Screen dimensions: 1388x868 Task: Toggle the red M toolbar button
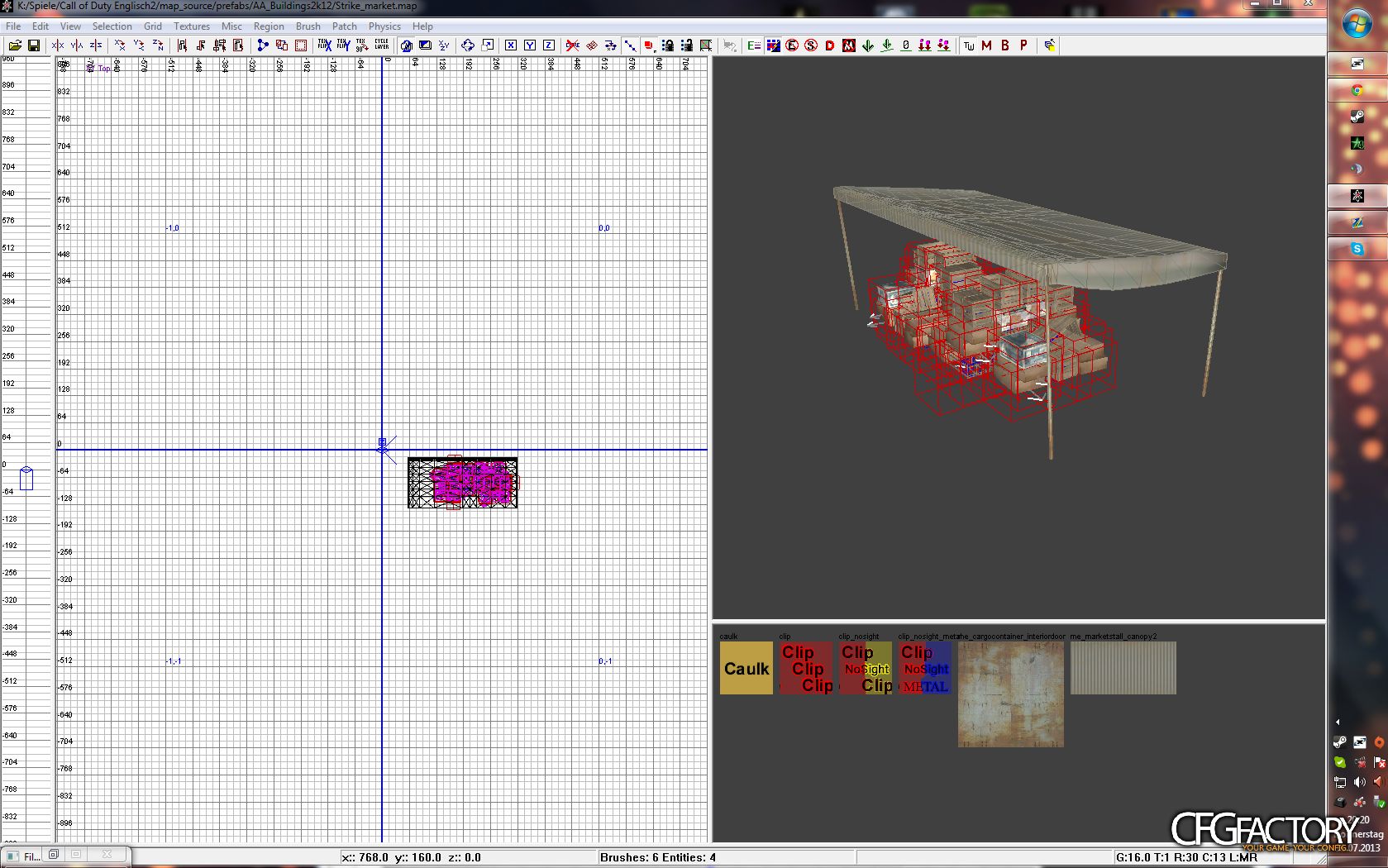pos(986,45)
